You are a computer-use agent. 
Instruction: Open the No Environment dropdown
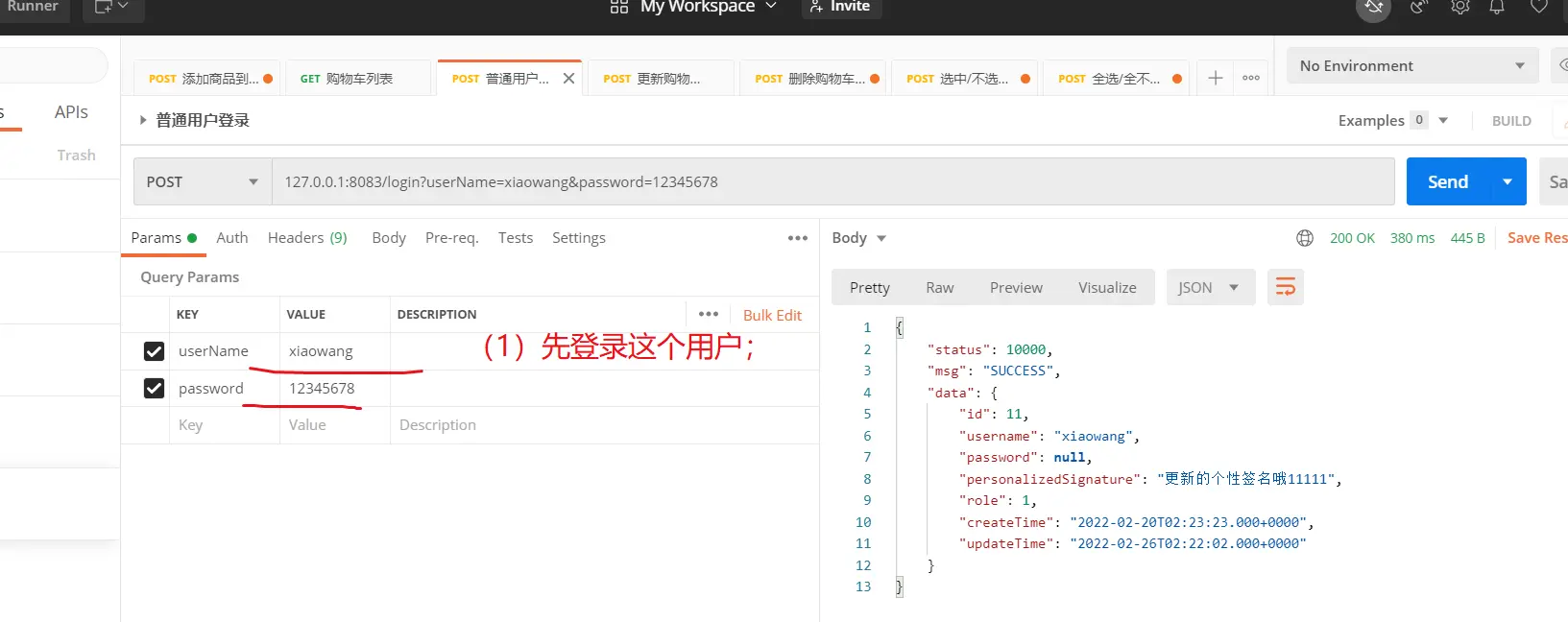(x=1411, y=66)
